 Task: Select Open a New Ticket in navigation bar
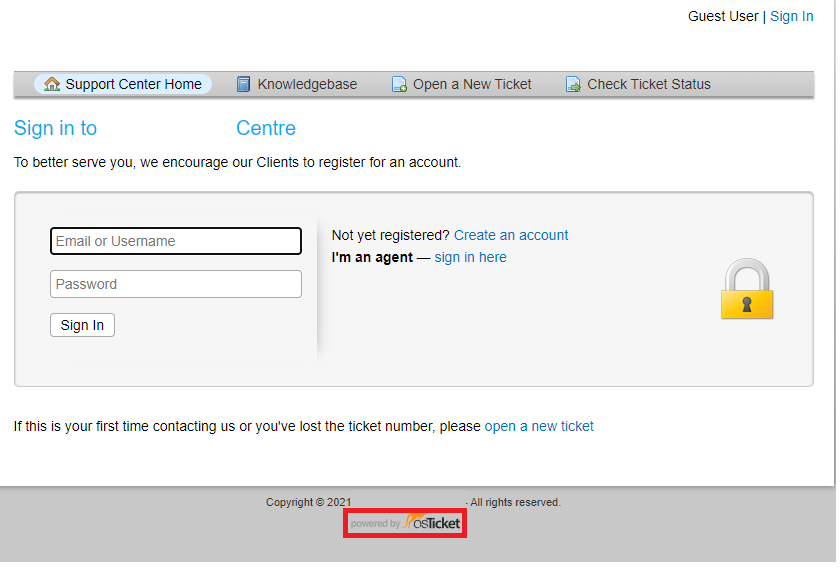(472, 84)
